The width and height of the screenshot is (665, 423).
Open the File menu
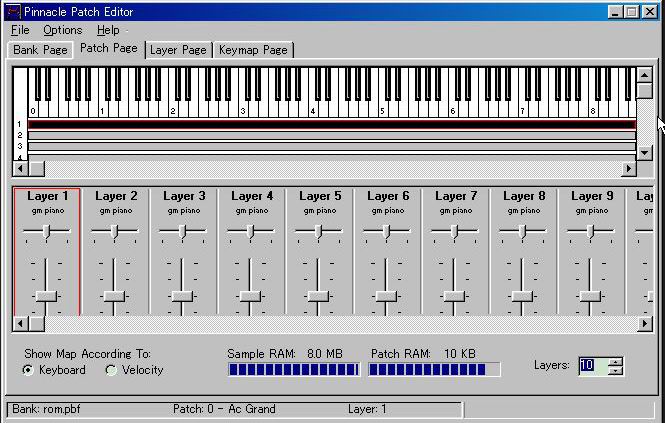pos(20,30)
